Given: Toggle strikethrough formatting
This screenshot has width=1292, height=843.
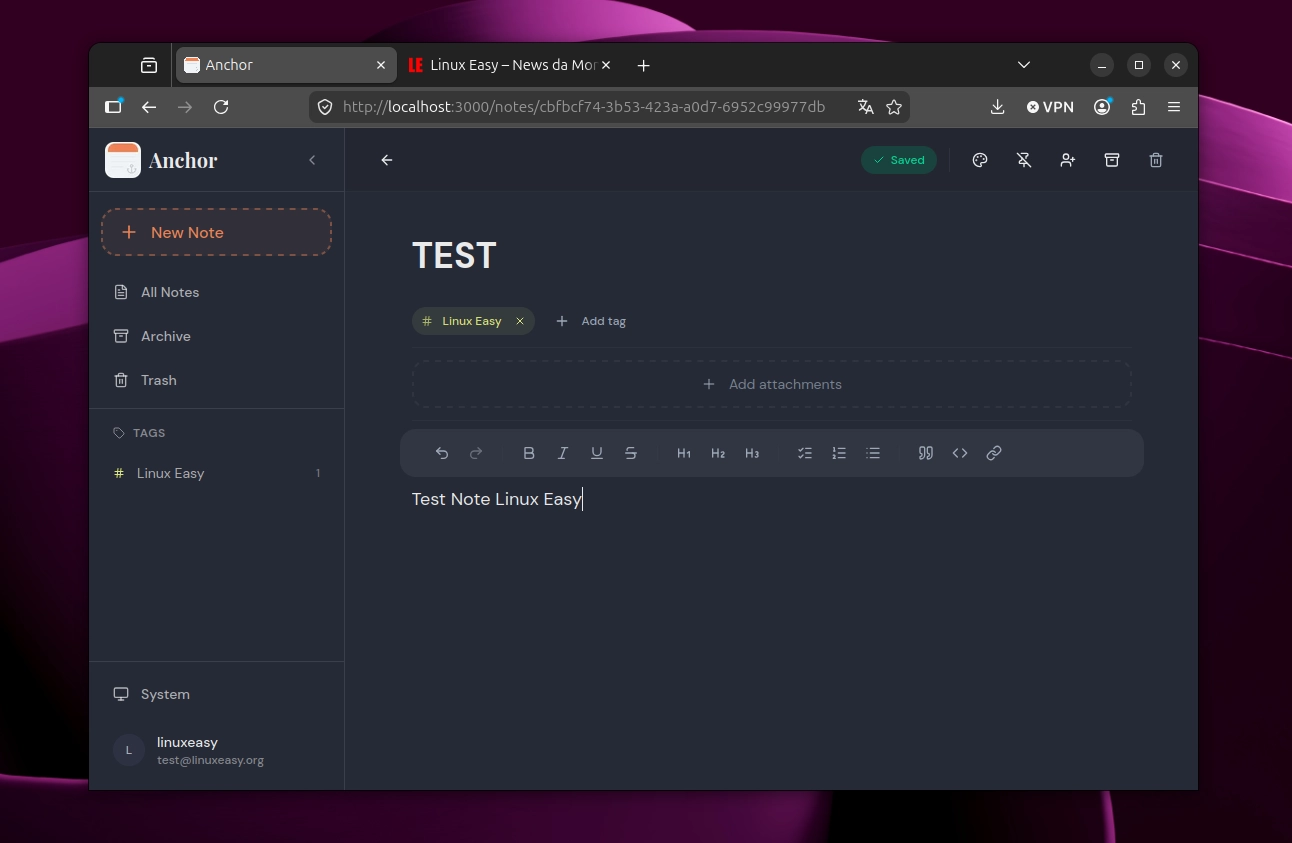Looking at the screenshot, I should coord(631,453).
